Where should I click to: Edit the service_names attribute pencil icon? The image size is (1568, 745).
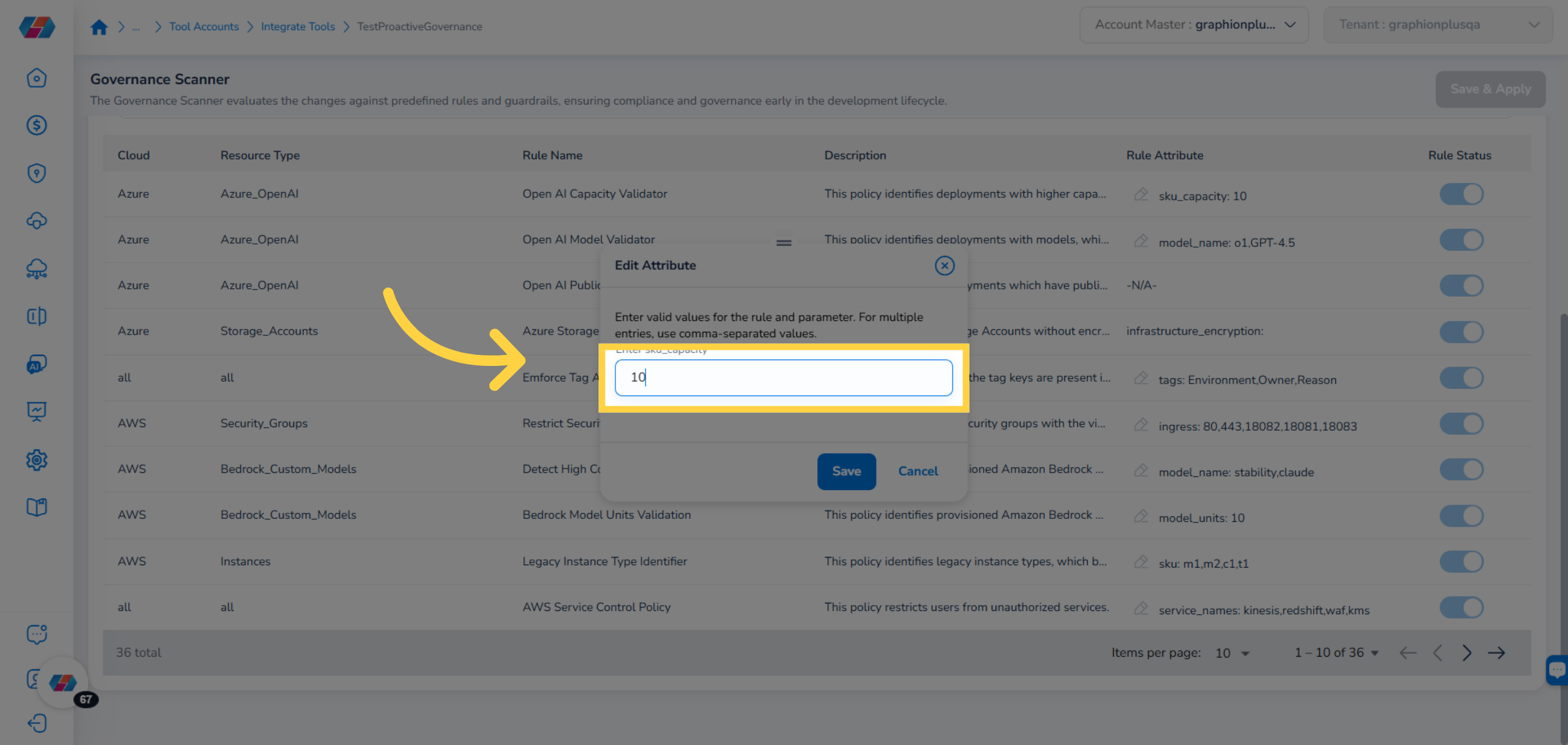[x=1141, y=608]
